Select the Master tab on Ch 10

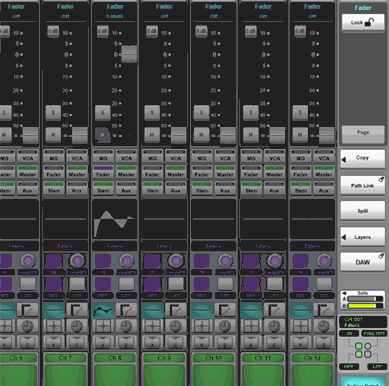click(x=225, y=172)
